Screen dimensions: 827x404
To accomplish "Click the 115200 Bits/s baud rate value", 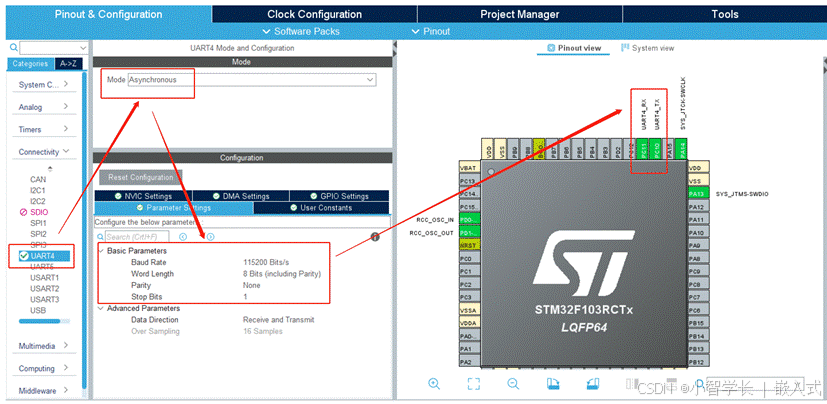I will point(266,262).
